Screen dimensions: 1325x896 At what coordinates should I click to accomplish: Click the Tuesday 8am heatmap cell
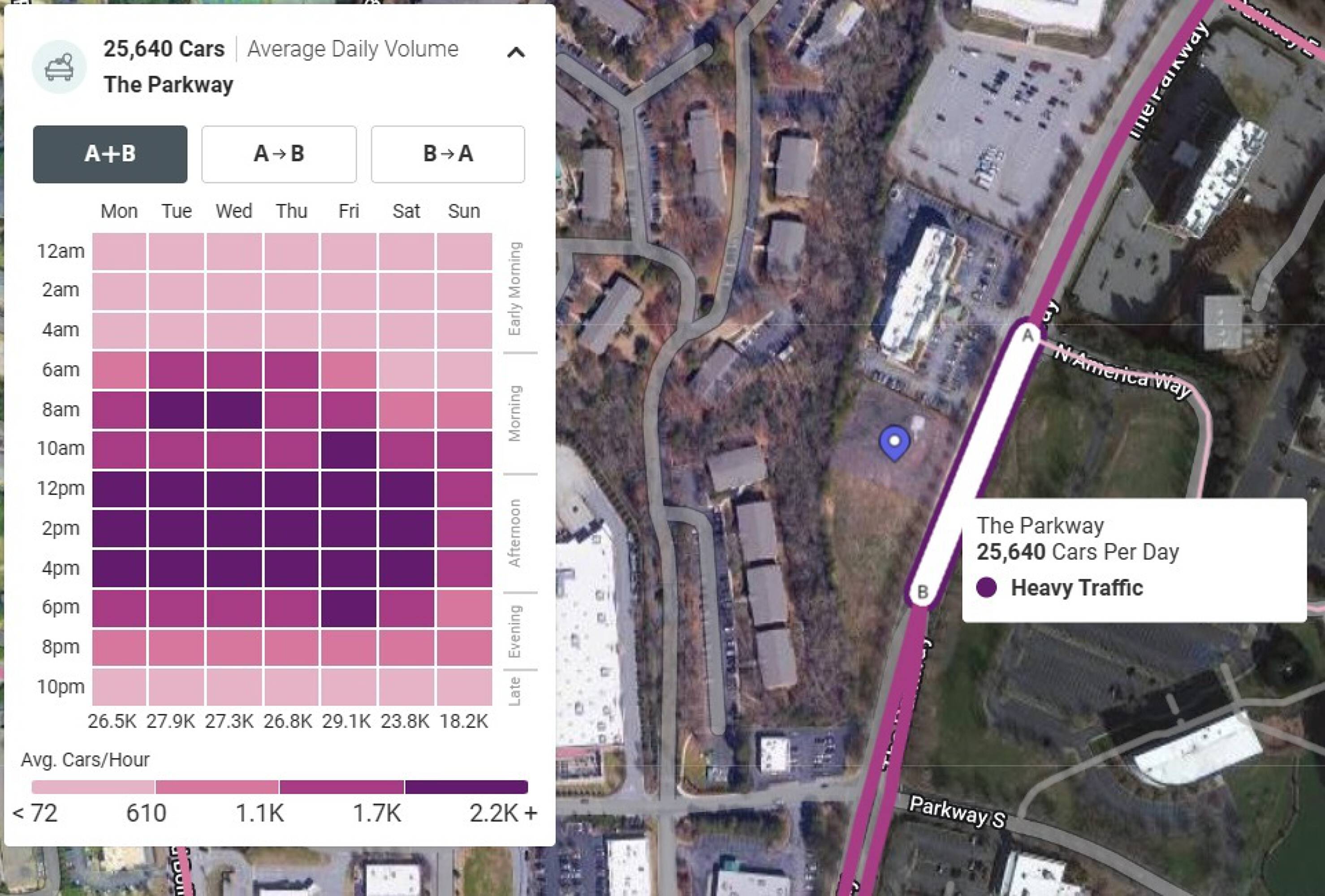coord(176,410)
